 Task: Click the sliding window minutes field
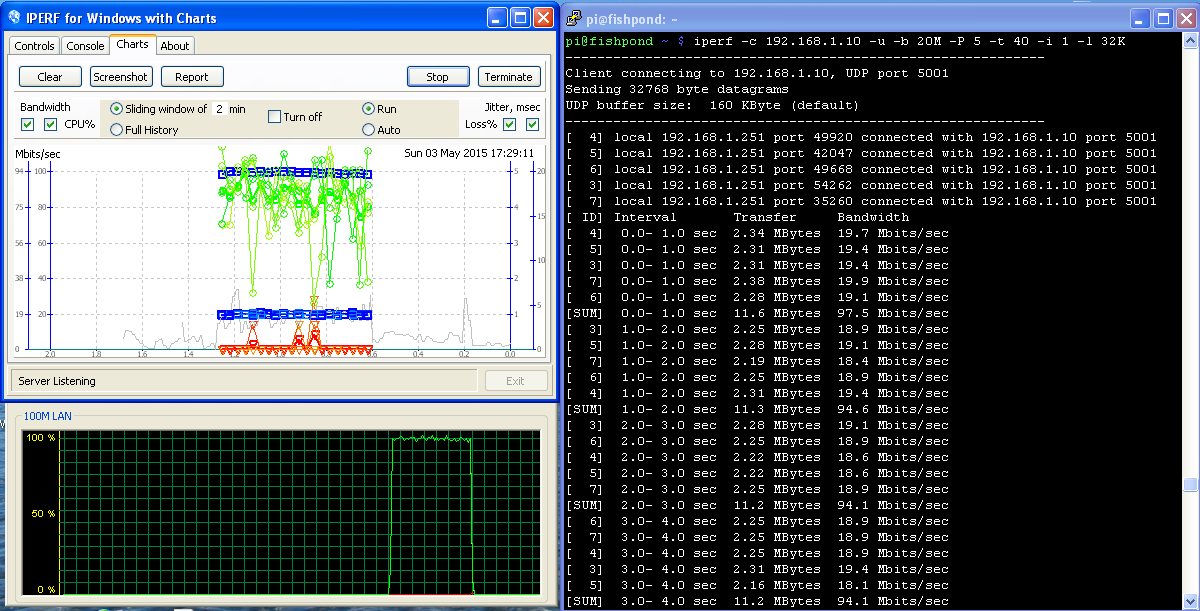point(218,109)
